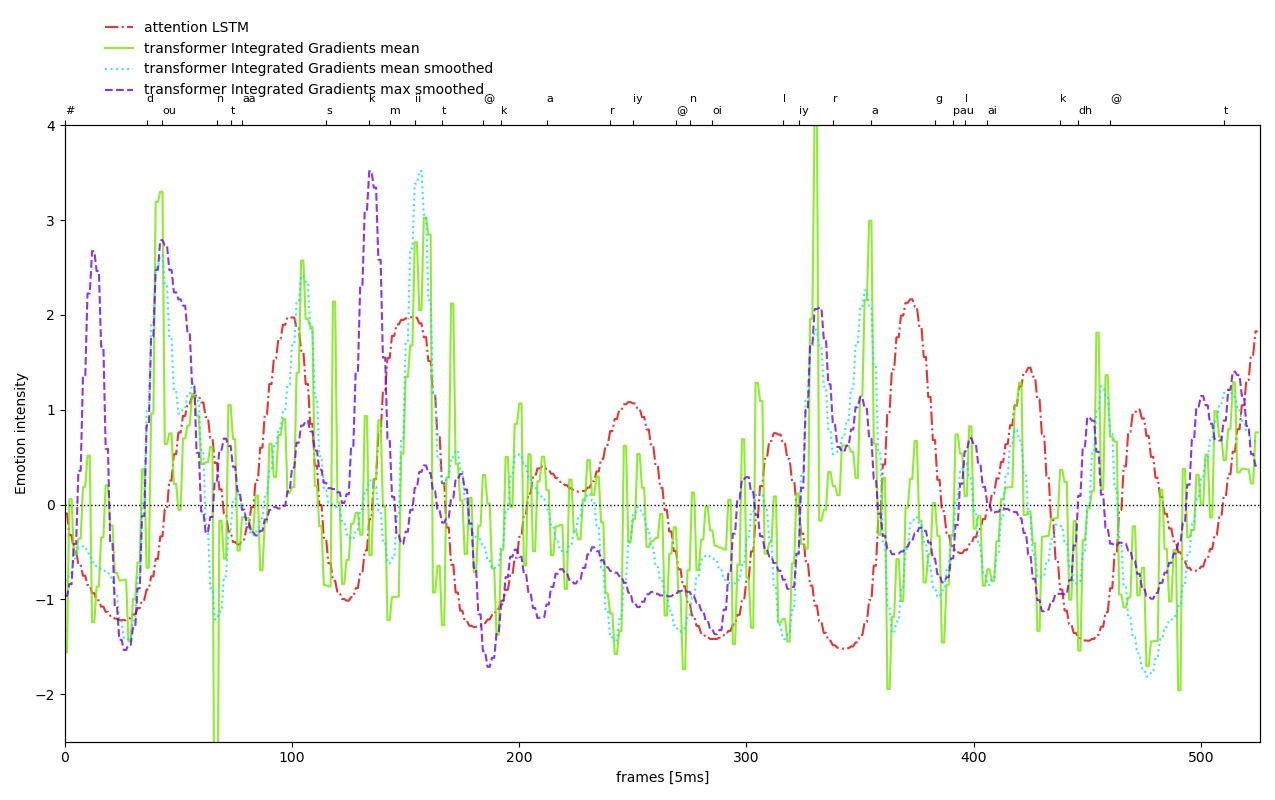Image resolution: width=1275 pixels, height=800 pixels.
Task: Click the 'oi' phoneme label
Action: [x=717, y=111]
